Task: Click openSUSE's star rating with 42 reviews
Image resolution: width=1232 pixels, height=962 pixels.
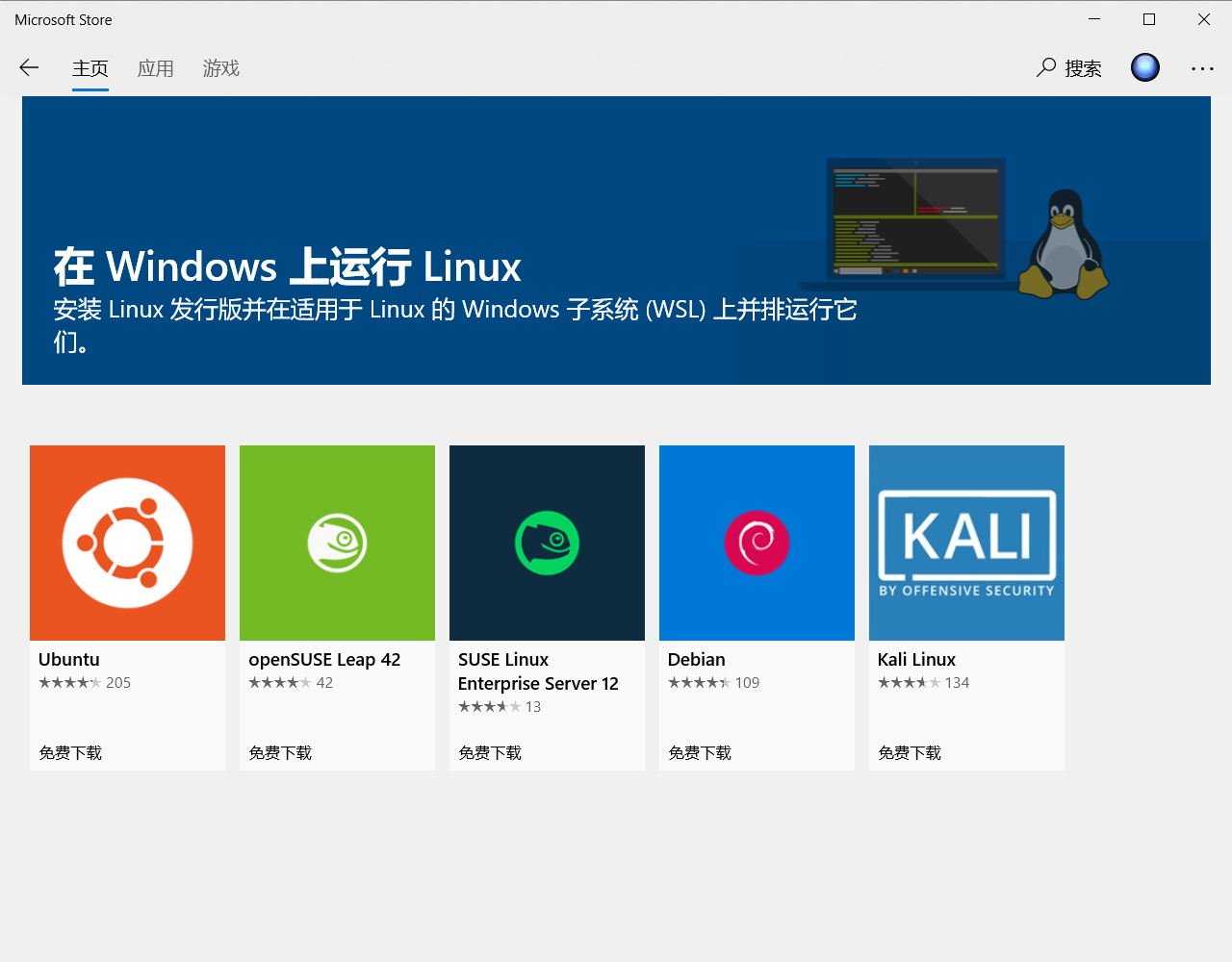Action: point(291,682)
